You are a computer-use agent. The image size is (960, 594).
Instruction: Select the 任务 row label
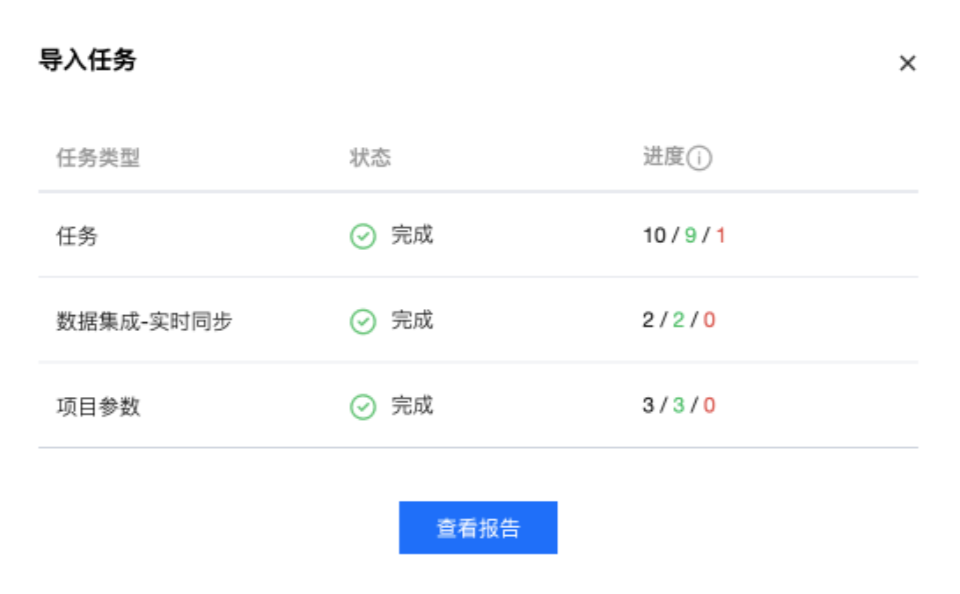coord(77,236)
